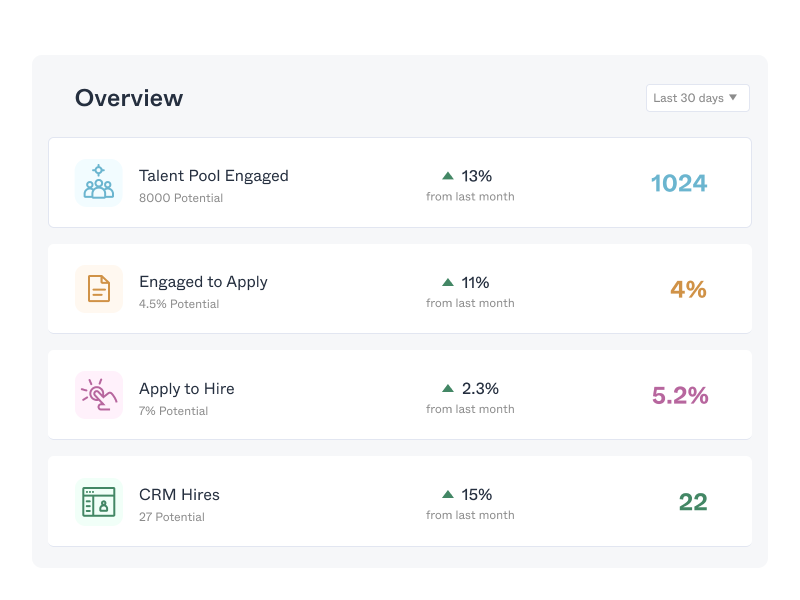
Task: Click the up arrow next to 2.3%
Action: point(448,388)
